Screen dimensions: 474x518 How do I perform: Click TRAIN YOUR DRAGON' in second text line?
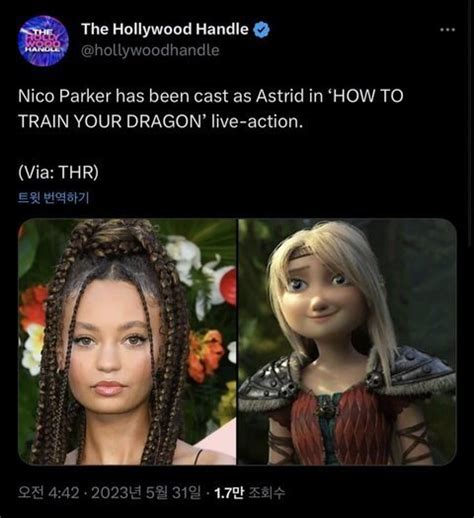point(113,121)
